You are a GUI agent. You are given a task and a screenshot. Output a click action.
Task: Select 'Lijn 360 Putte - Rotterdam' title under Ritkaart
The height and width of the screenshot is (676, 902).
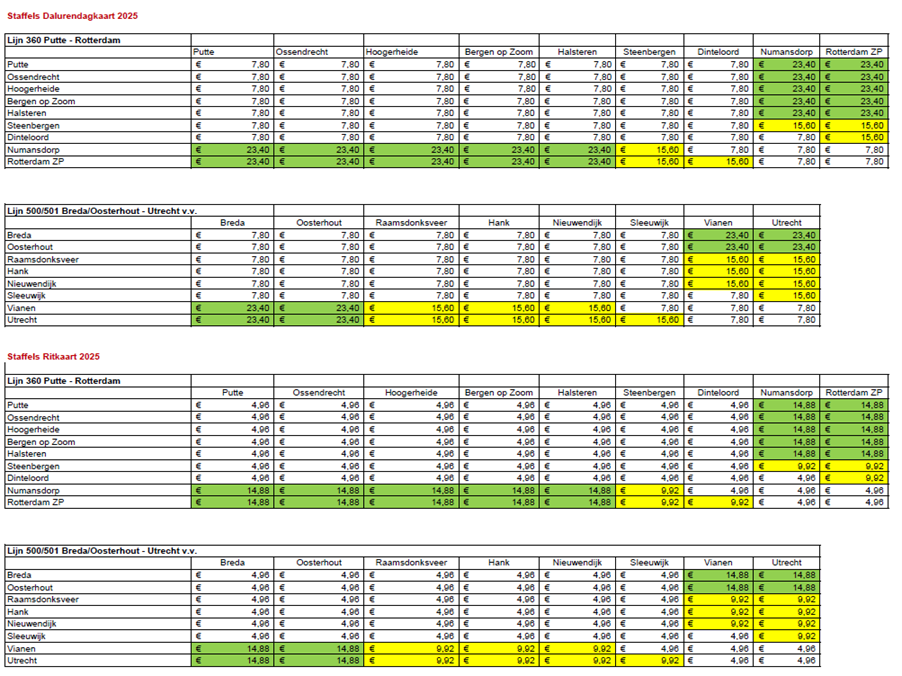pyautogui.click(x=64, y=381)
